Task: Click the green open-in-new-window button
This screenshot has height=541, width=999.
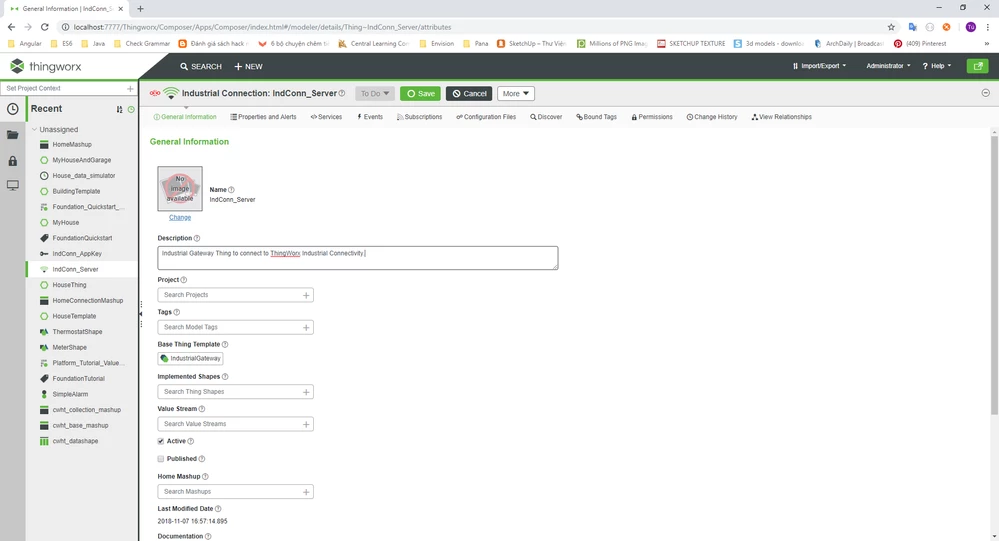Action: pos(977,66)
